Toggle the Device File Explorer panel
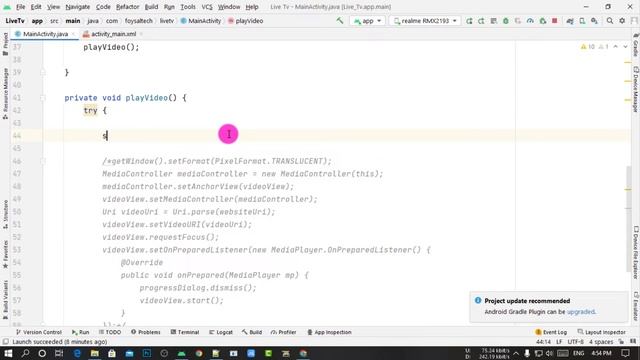 point(636,252)
